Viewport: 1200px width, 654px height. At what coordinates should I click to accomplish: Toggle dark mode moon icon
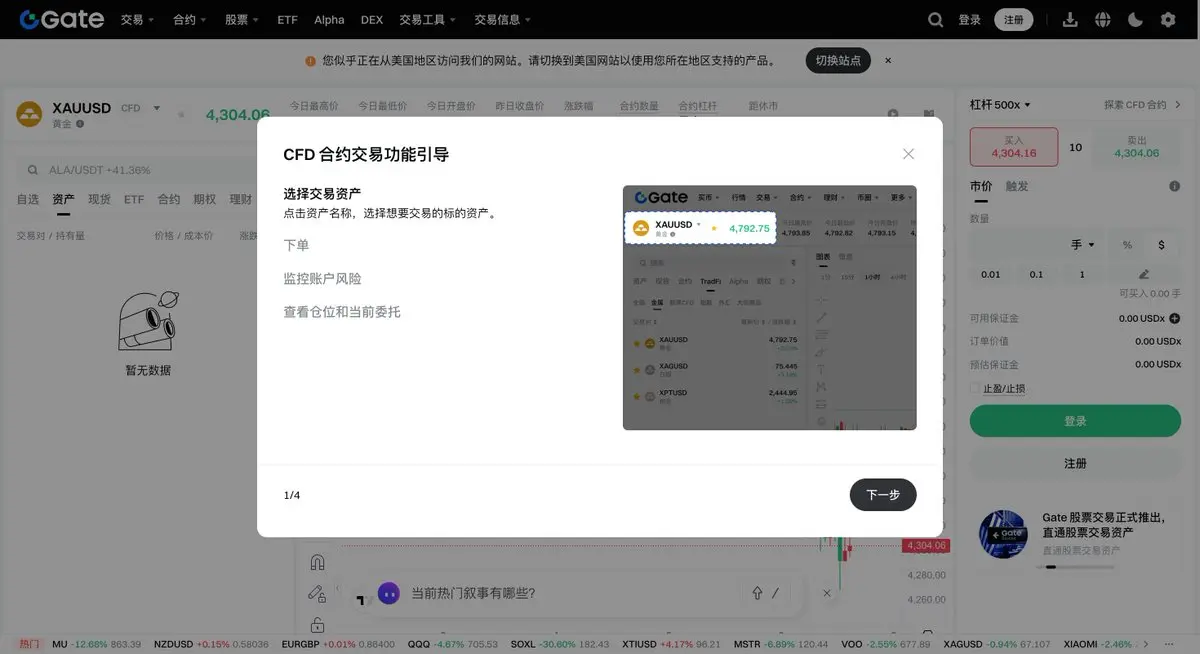tap(1135, 19)
